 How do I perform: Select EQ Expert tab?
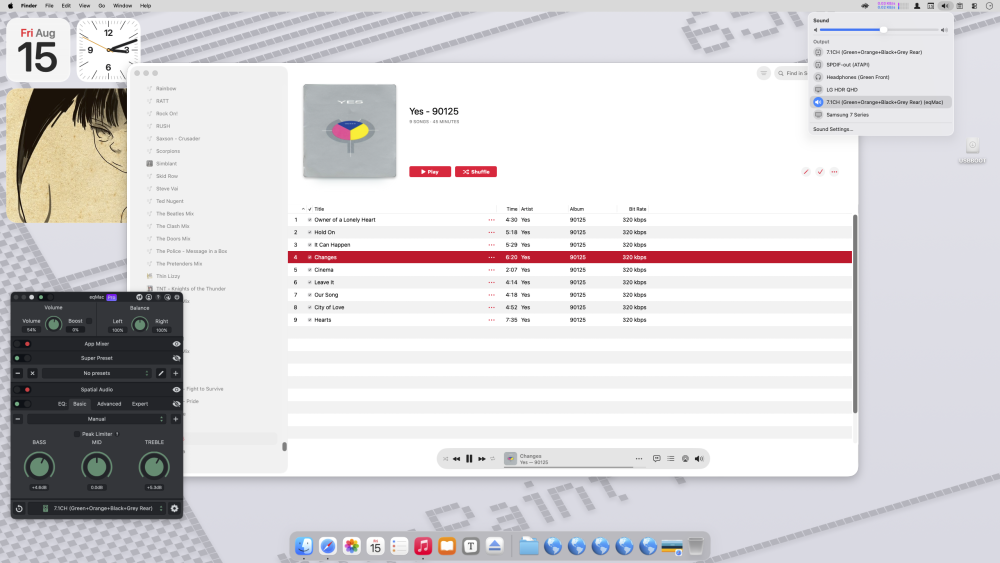coord(140,404)
